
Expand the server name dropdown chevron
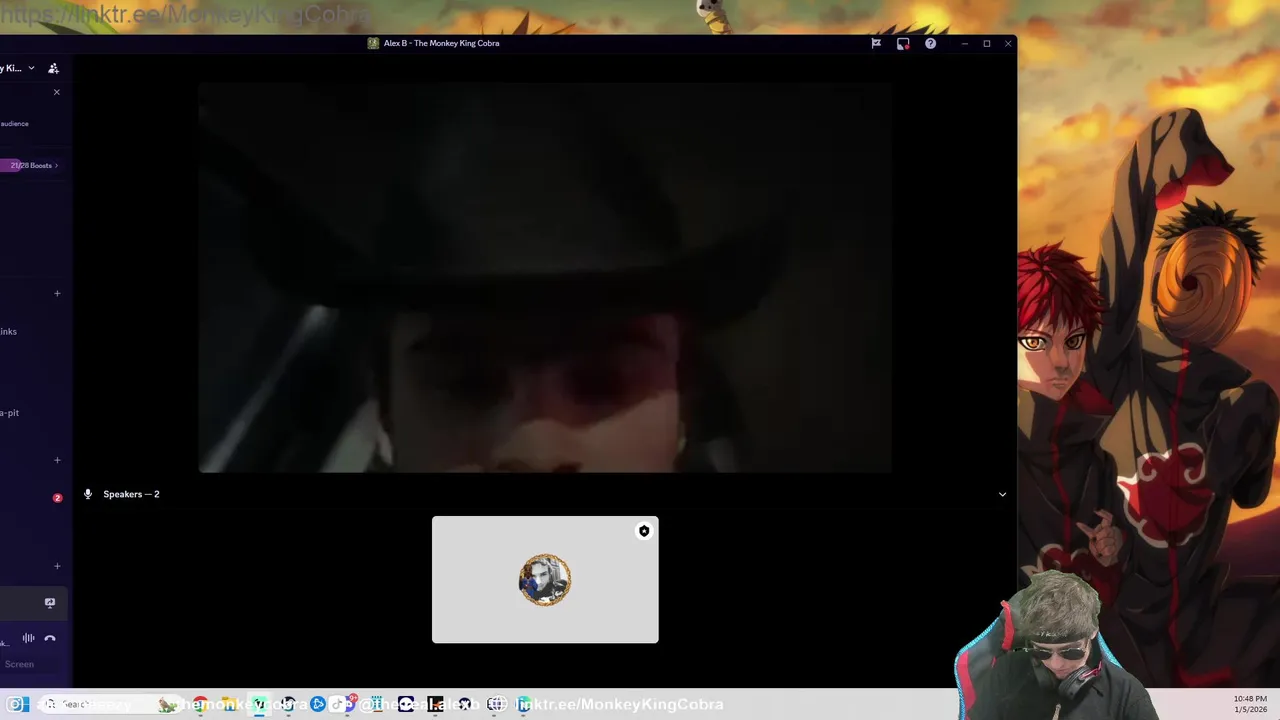point(31,68)
